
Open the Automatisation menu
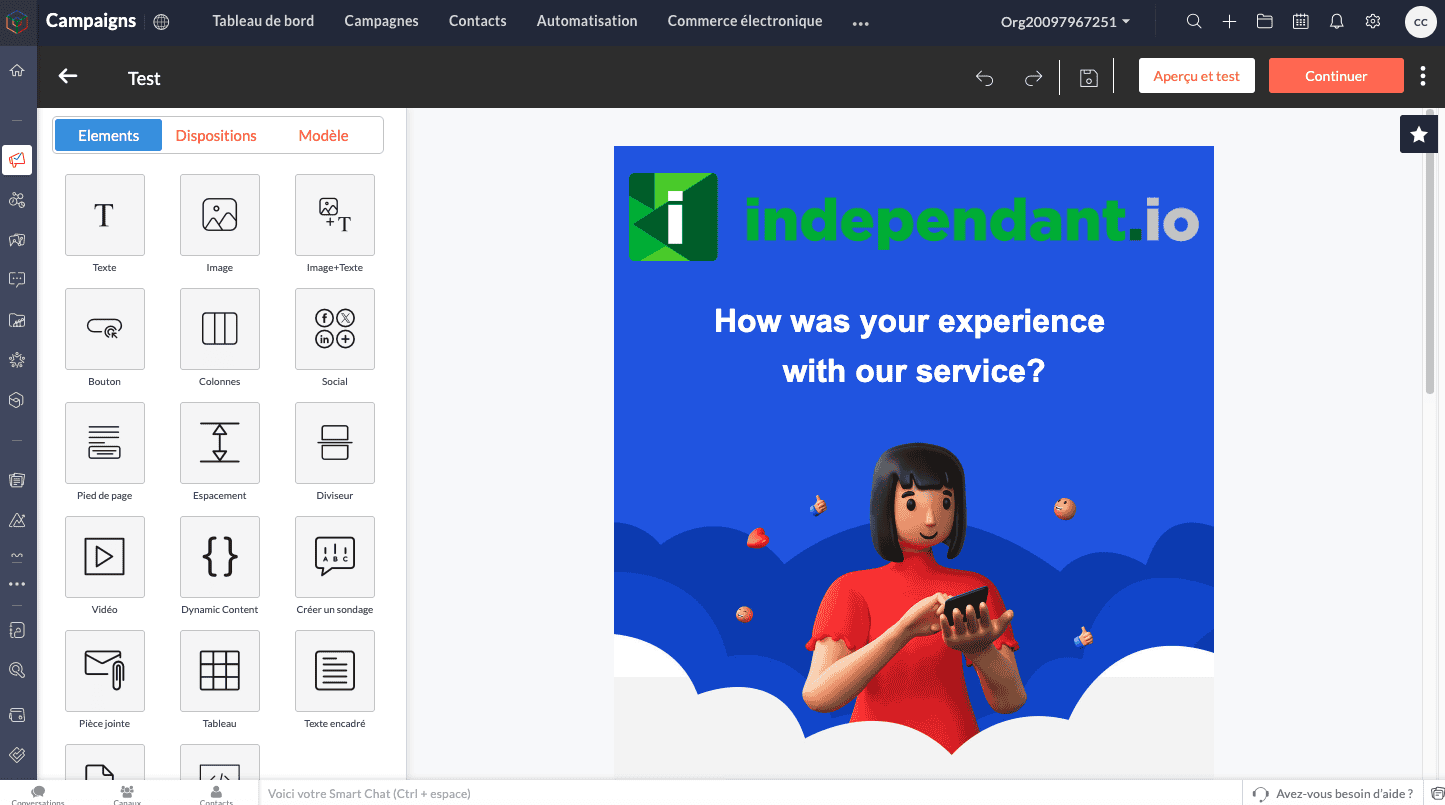pos(587,21)
